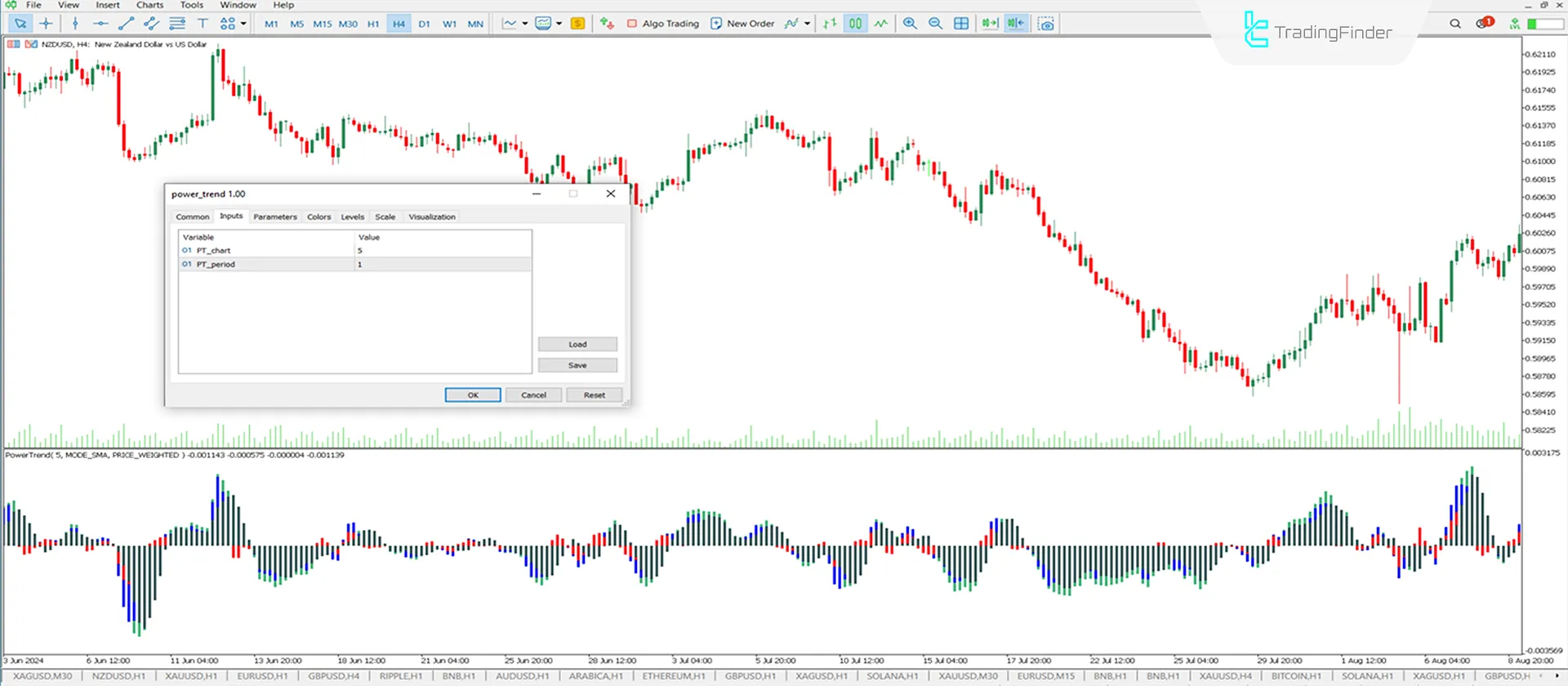Select the text label tool
Image resolution: width=1568 pixels, height=686 pixels.
pos(203,24)
